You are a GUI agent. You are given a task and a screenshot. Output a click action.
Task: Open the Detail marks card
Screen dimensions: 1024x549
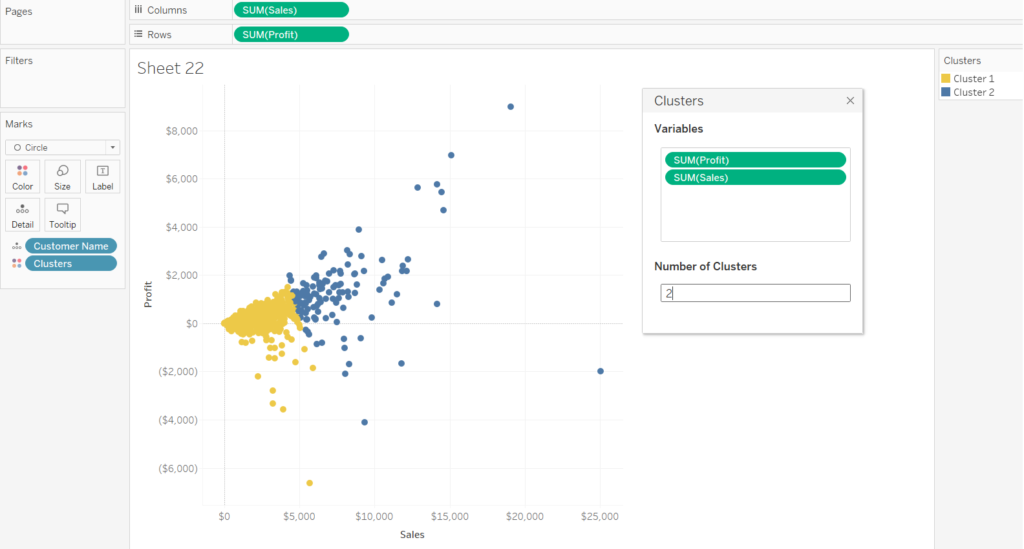point(22,214)
